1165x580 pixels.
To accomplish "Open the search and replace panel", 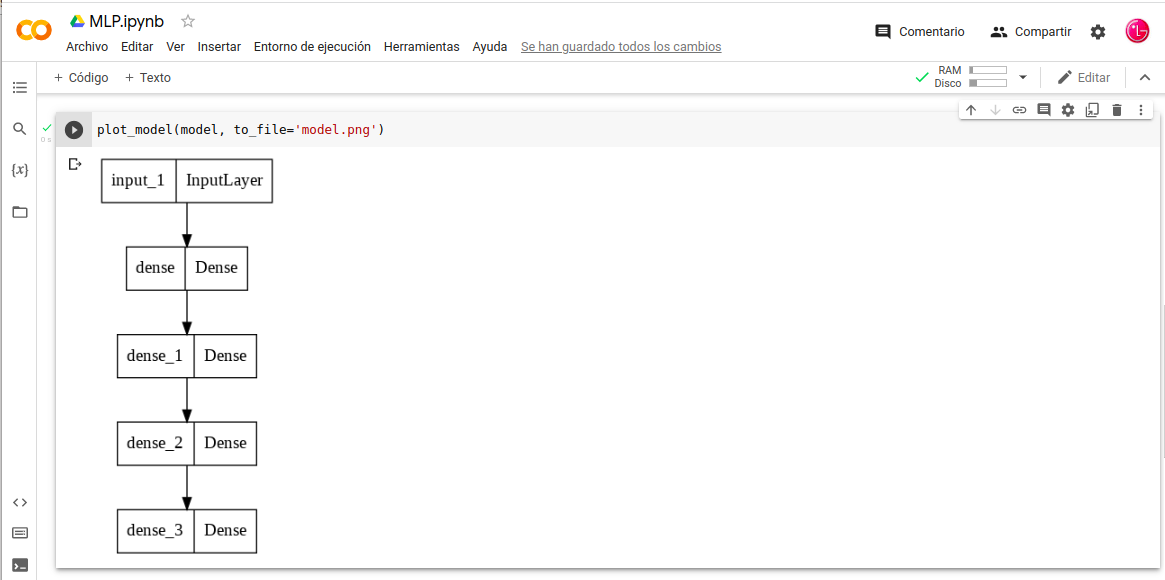I will (20, 129).
